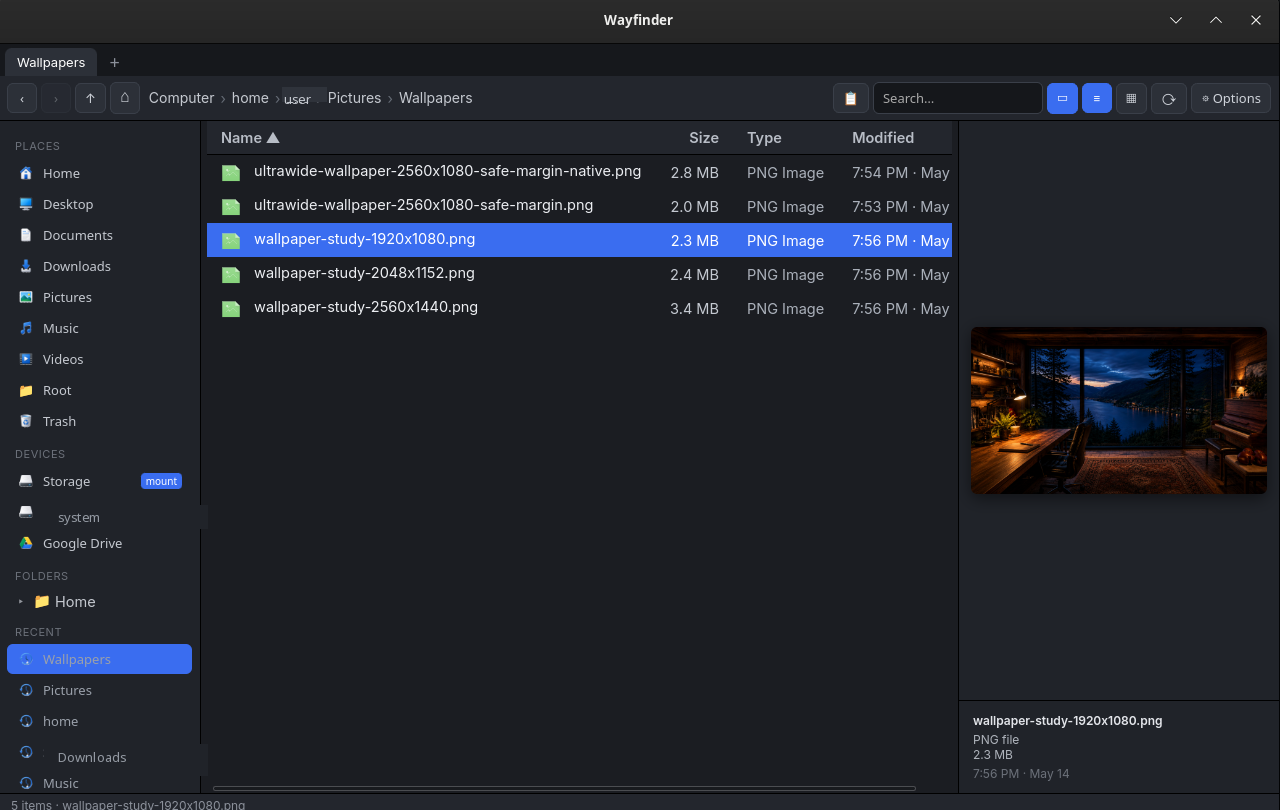This screenshot has height=810, width=1280.
Task: Click the preview filename wallpaper-study-1920x1080.png
Action: point(1067,720)
